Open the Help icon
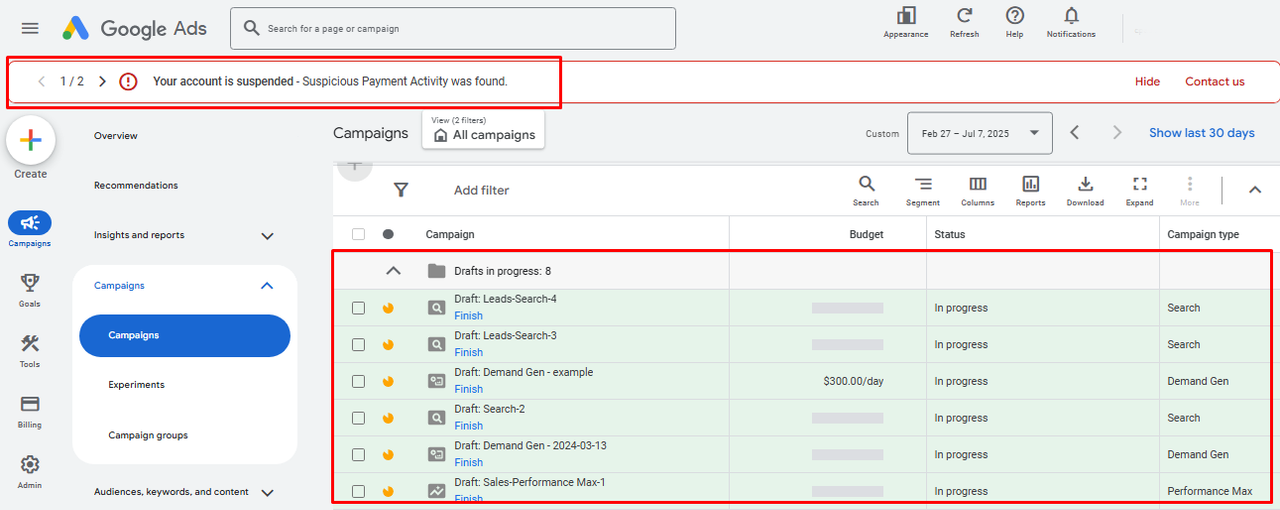 [x=1014, y=16]
